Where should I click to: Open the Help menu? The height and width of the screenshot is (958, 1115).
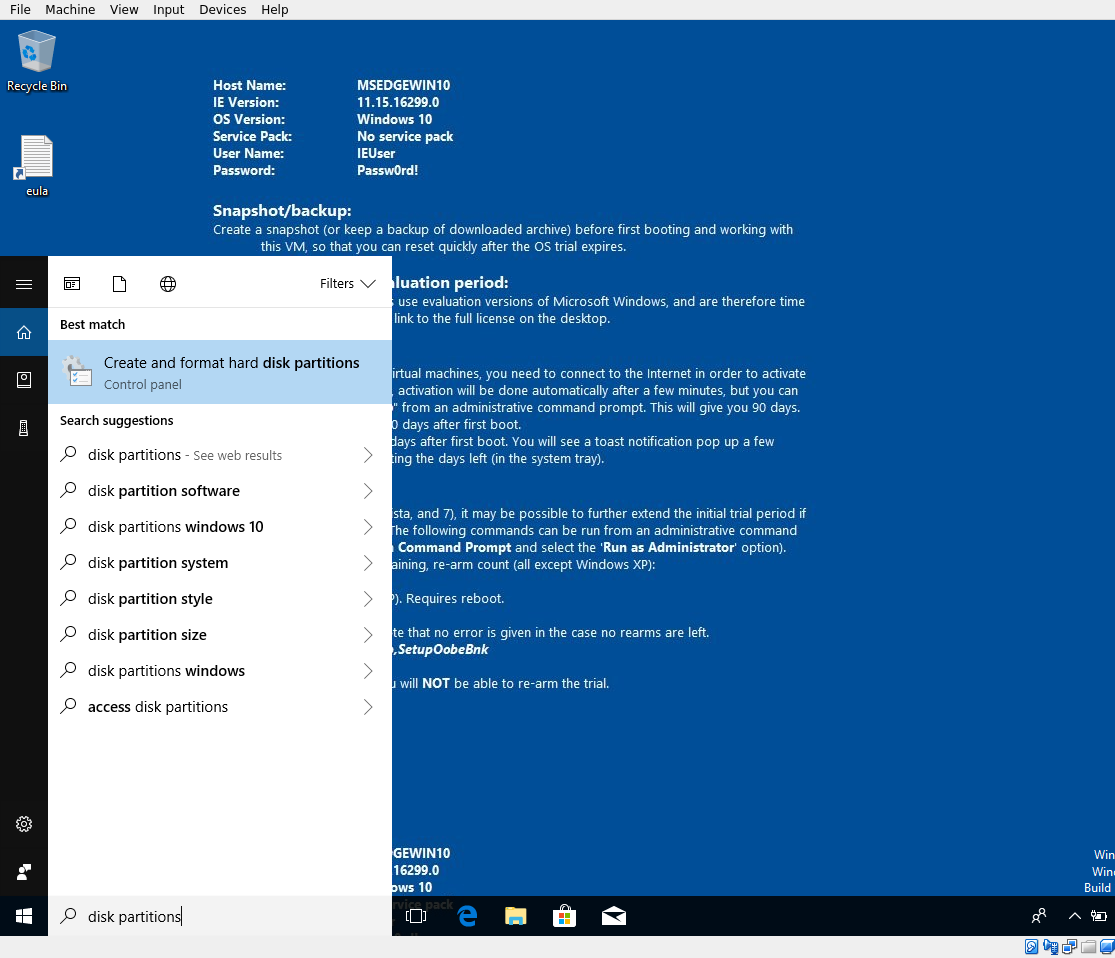(274, 9)
